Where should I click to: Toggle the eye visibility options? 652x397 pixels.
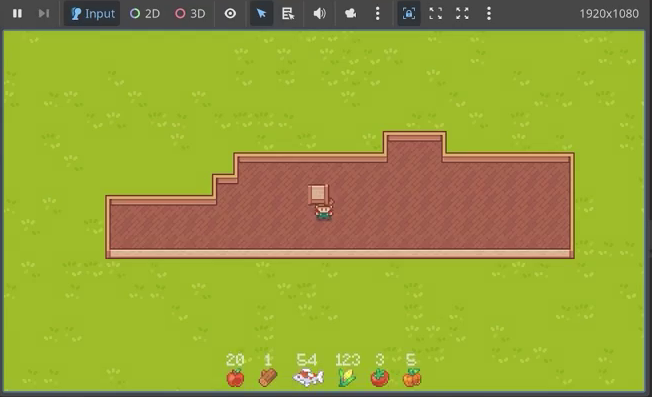tap(230, 13)
